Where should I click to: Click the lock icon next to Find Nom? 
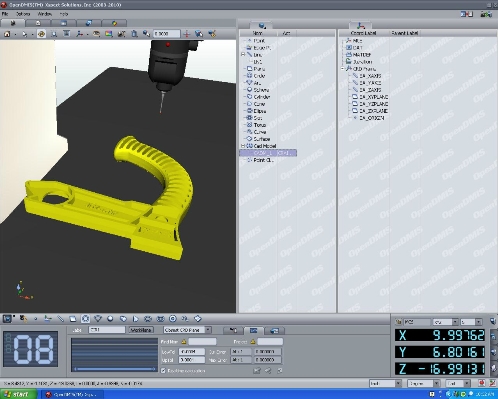coord(184,342)
